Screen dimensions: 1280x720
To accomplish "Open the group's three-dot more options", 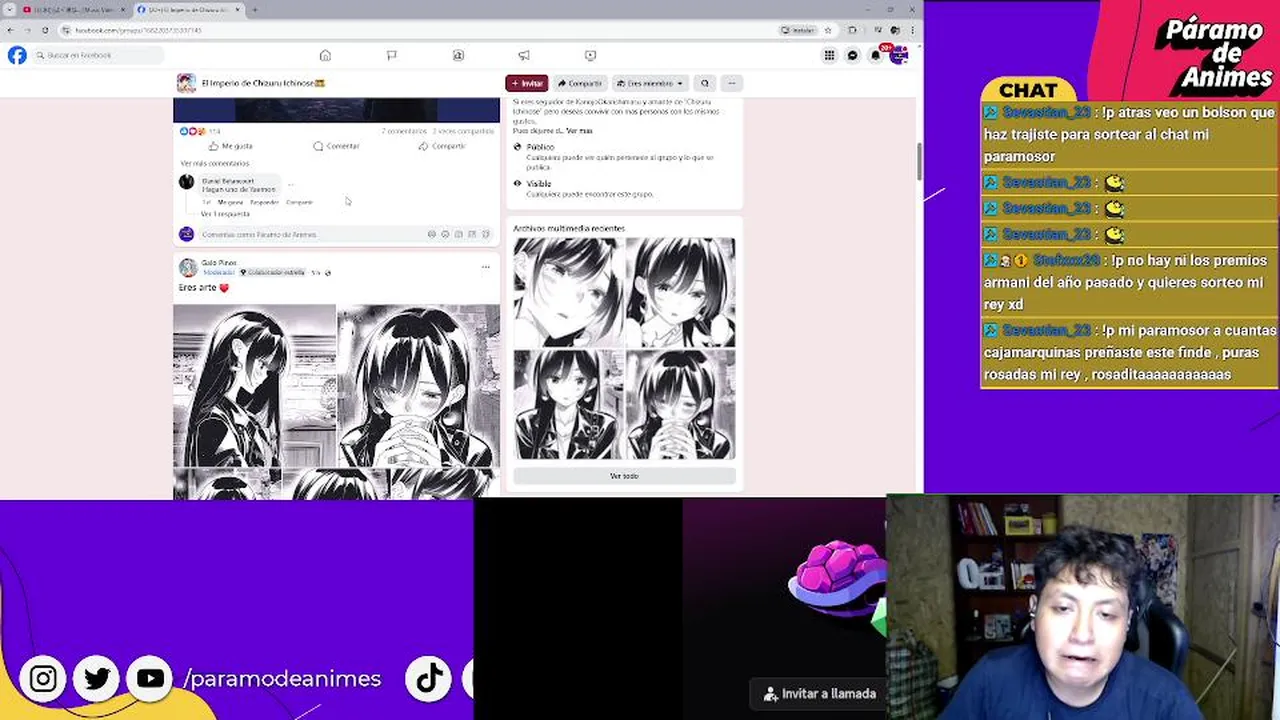I will click(x=731, y=83).
